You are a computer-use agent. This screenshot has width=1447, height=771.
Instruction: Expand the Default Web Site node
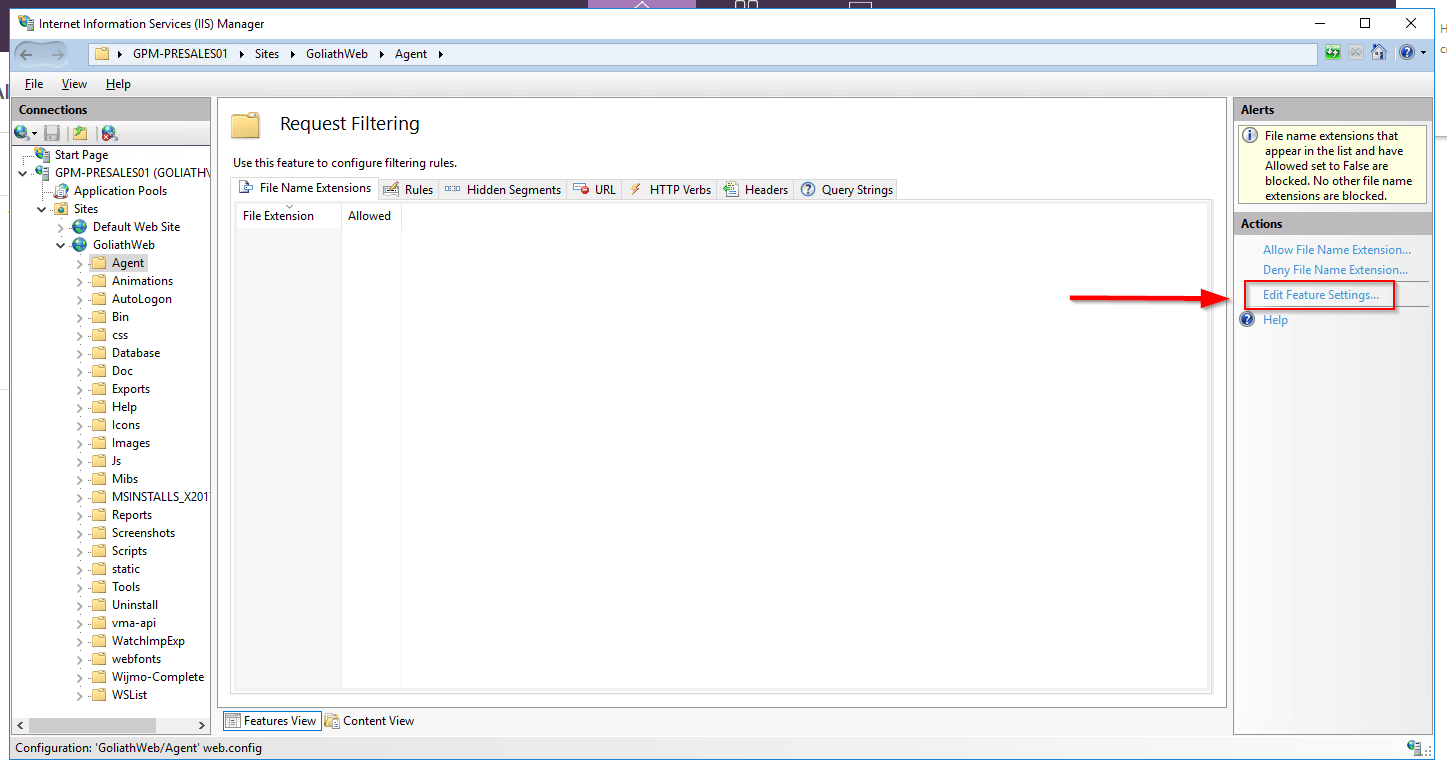click(61, 226)
